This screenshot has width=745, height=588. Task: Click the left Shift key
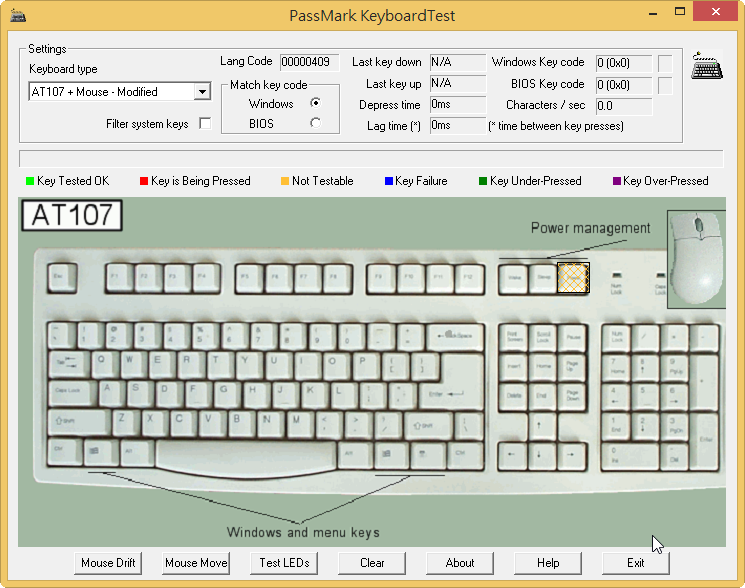pyautogui.click(x=79, y=422)
